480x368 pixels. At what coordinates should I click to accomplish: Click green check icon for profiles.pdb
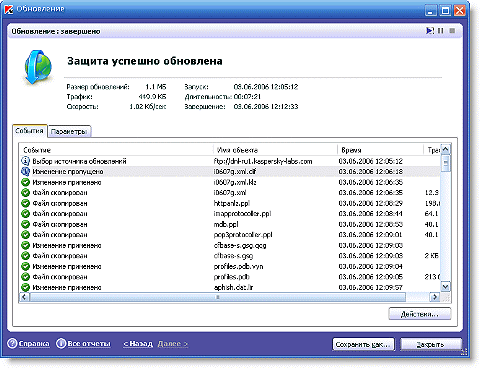click(x=25, y=277)
